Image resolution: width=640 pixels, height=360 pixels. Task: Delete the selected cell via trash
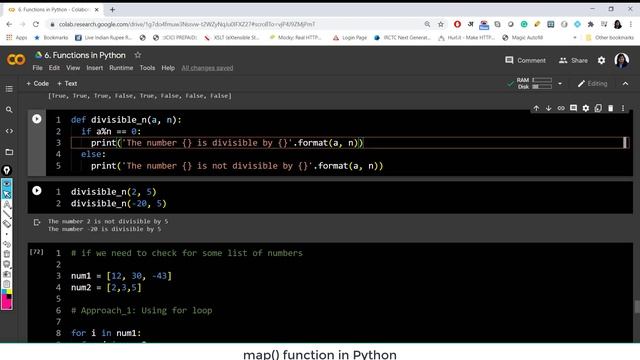(611, 108)
